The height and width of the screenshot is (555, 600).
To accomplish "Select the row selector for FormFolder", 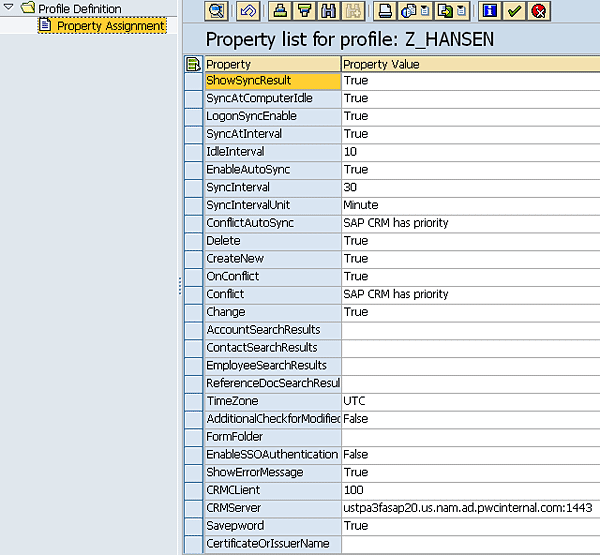I will pyautogui.click(x=193, y=437).
